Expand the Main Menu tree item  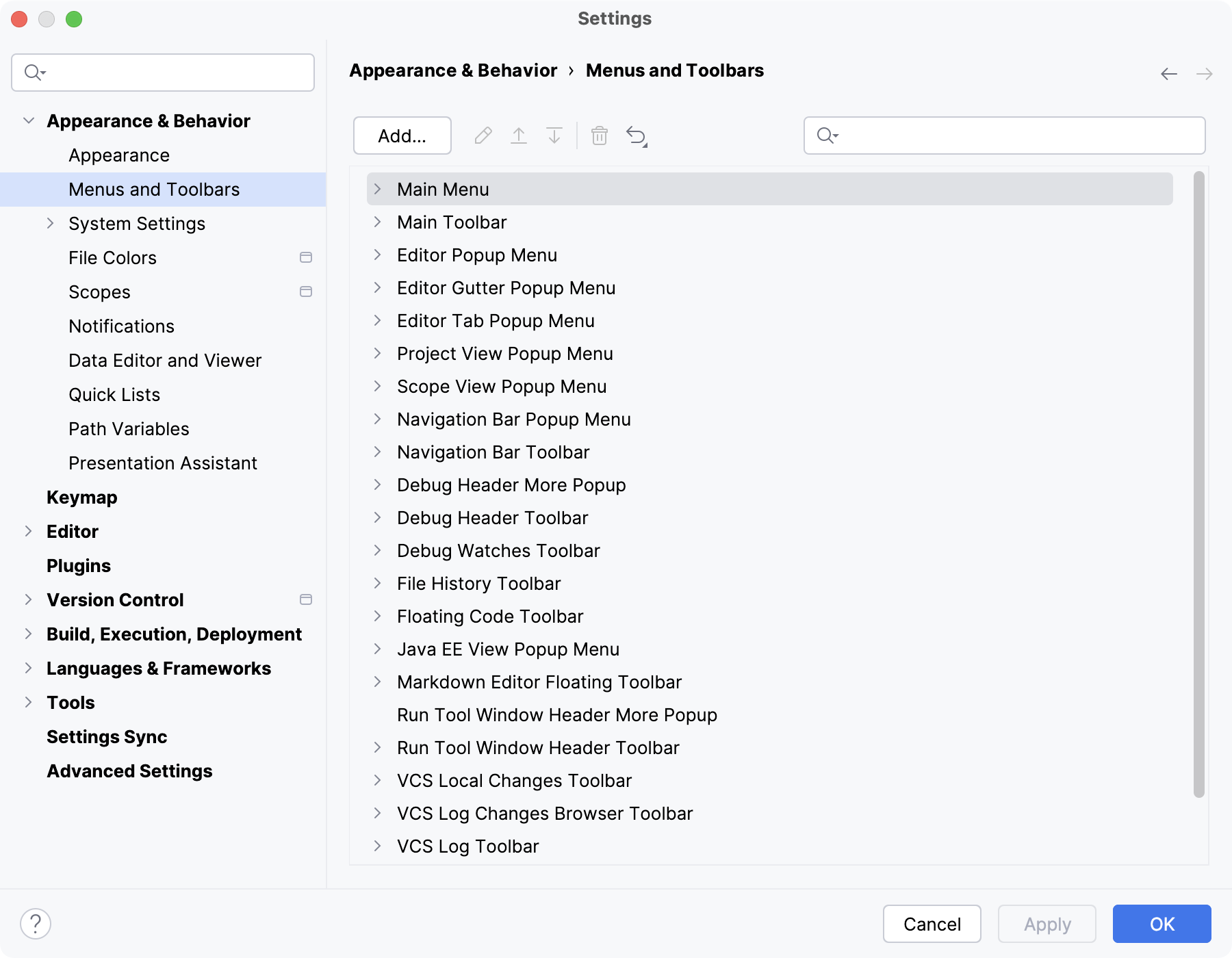(379, 189)
